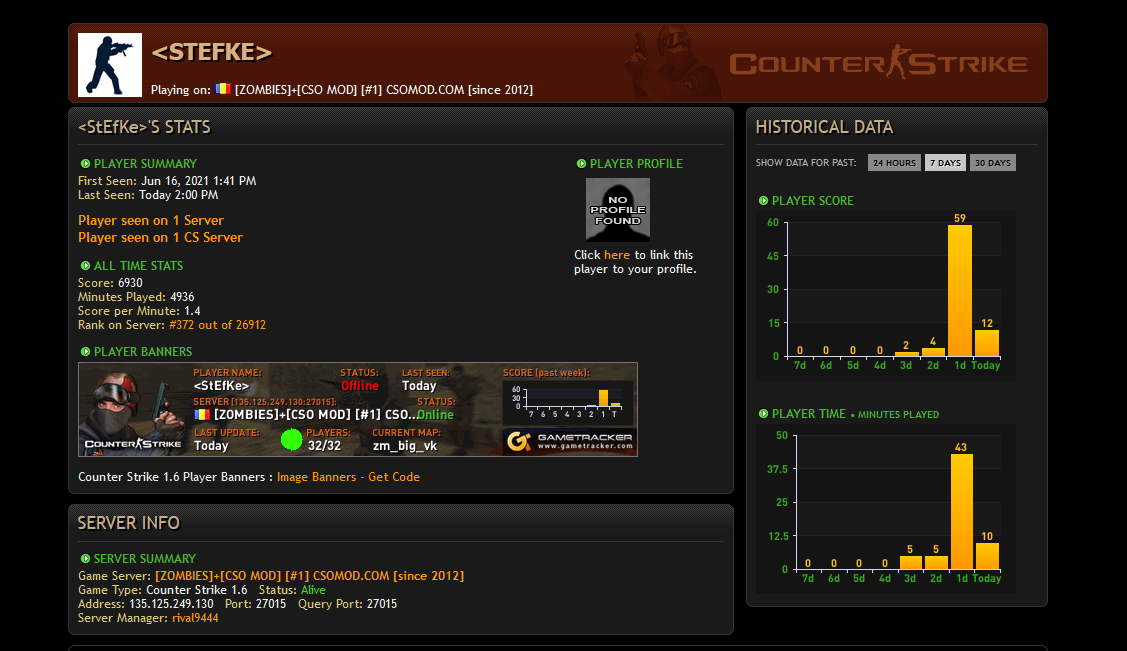Viewport: 1127px width, 651px height.
Task: Click the No Profile Found silhouette image
Action: point(617,210)
